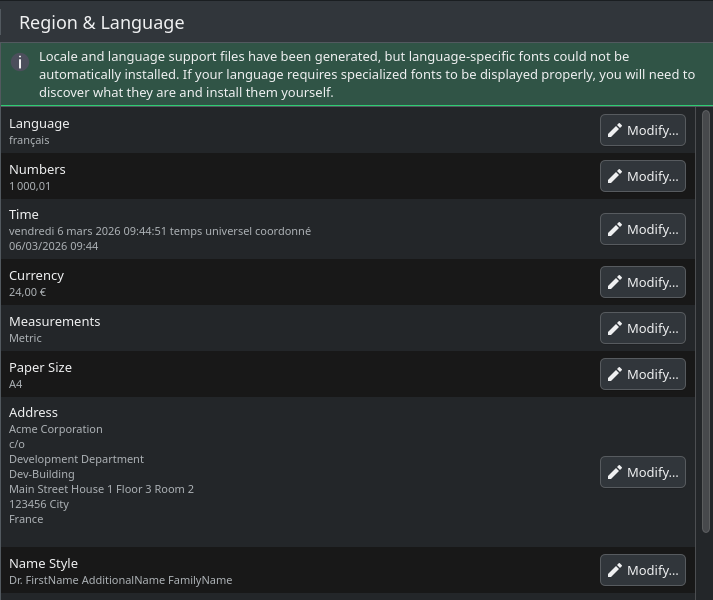Hit the pencil icon for Measurements
The image size is (713, 600).
[x=615, y=328]
